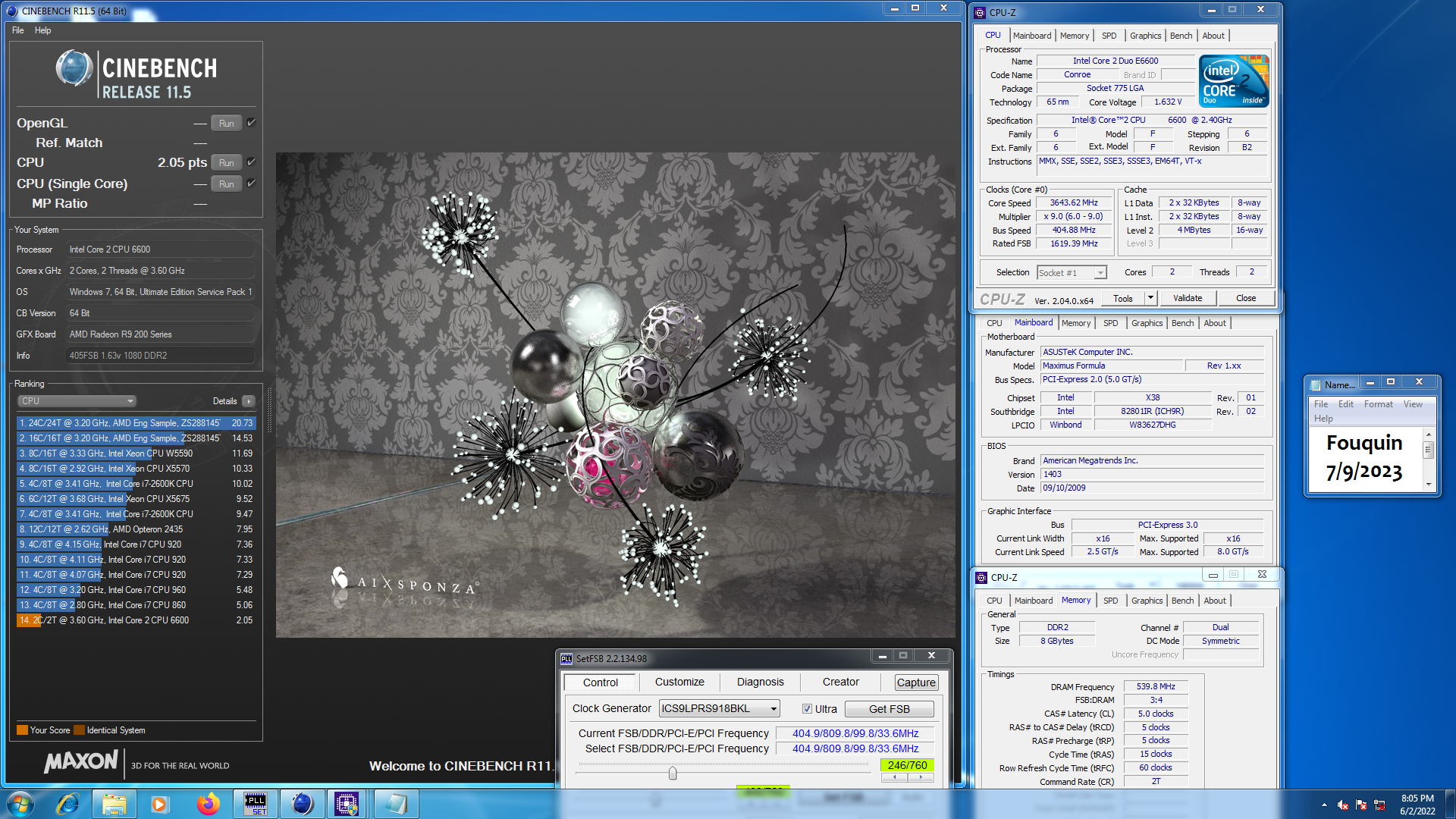Open Notepad Format menu
This screenshot has width=1456, height=819.
click(x=1378, y=404)
